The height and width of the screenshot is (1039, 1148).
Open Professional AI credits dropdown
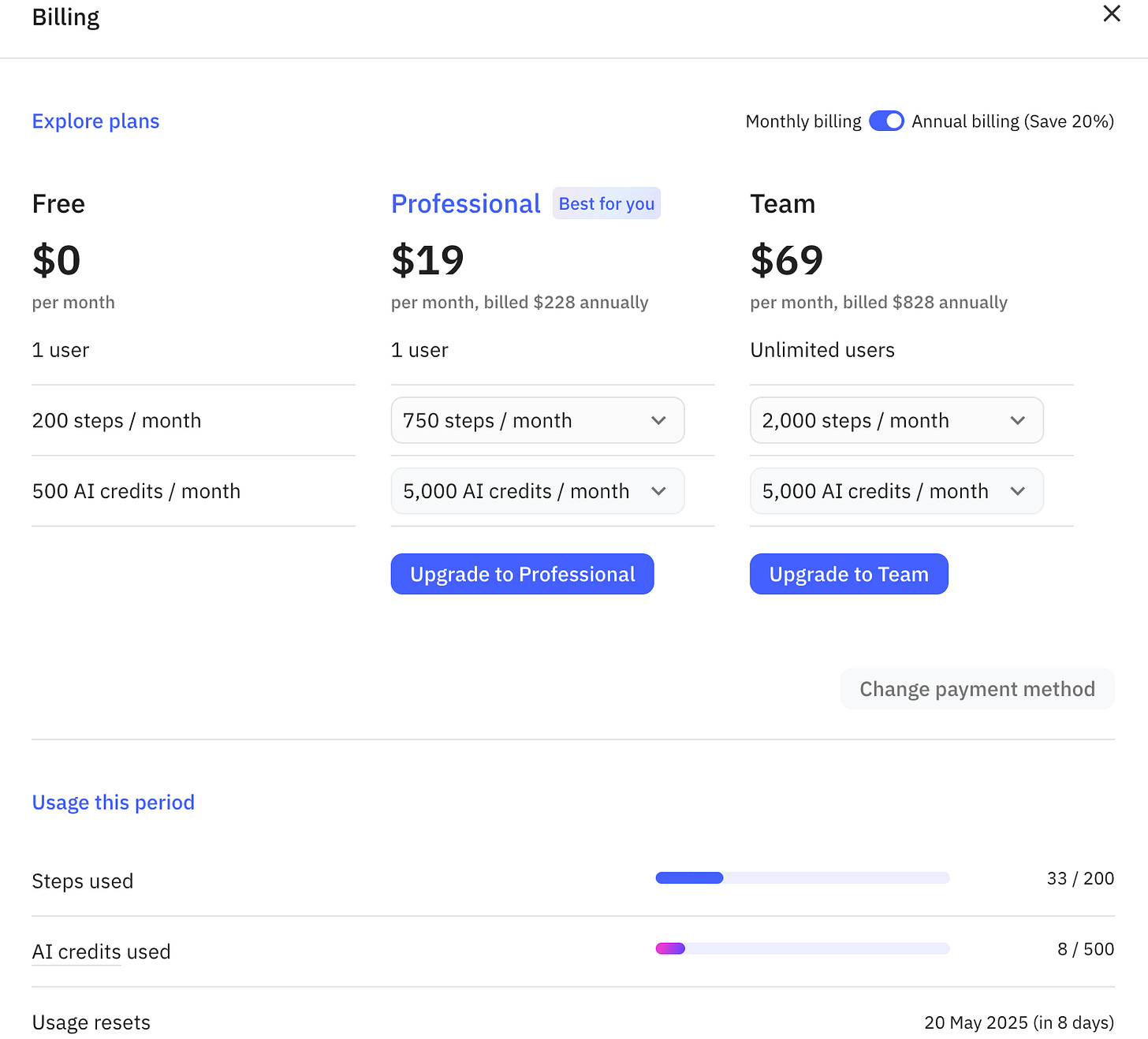(536, 491)
